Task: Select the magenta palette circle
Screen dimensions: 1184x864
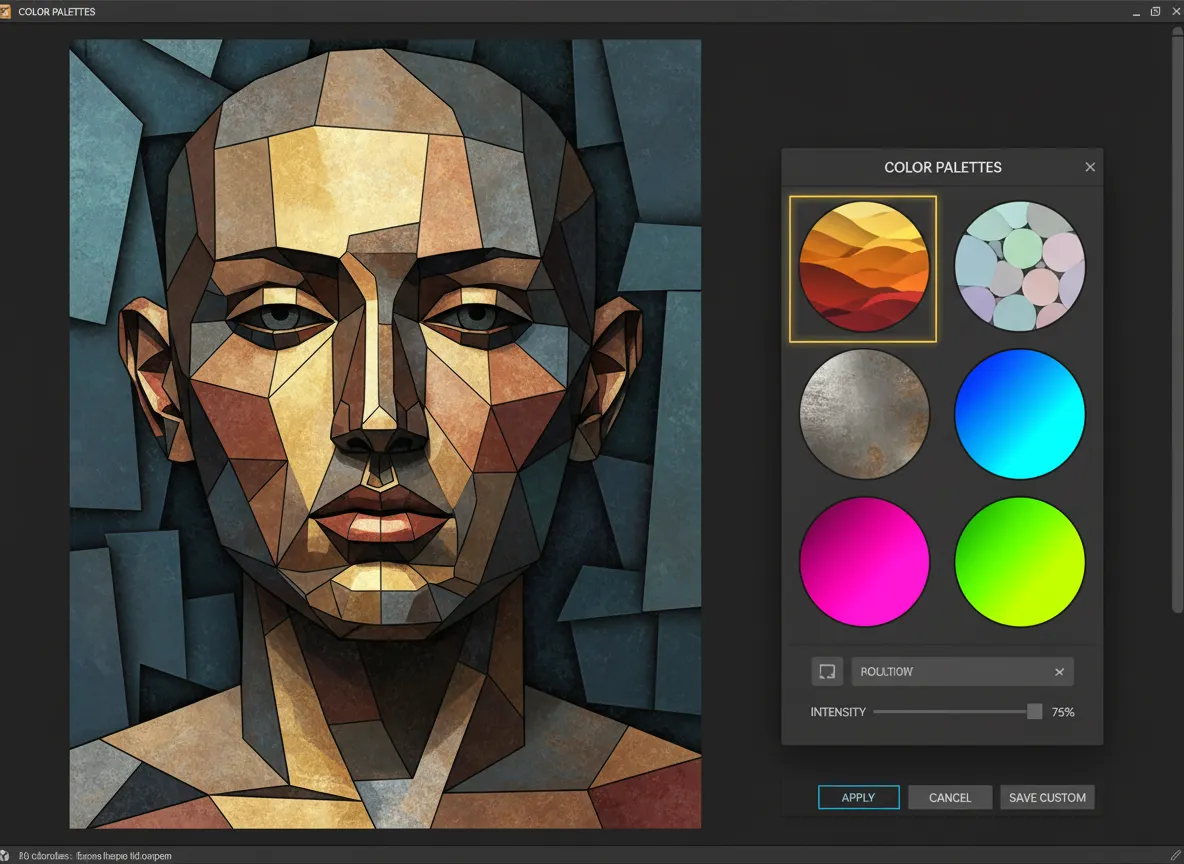Action: [x=863, y=561]
